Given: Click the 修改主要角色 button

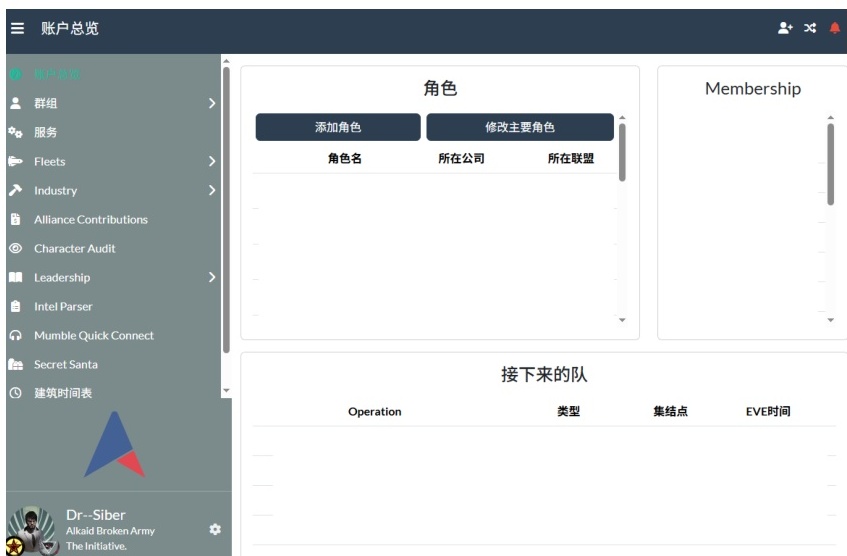Looking at the screenshot, I should (x=520, y=127).
